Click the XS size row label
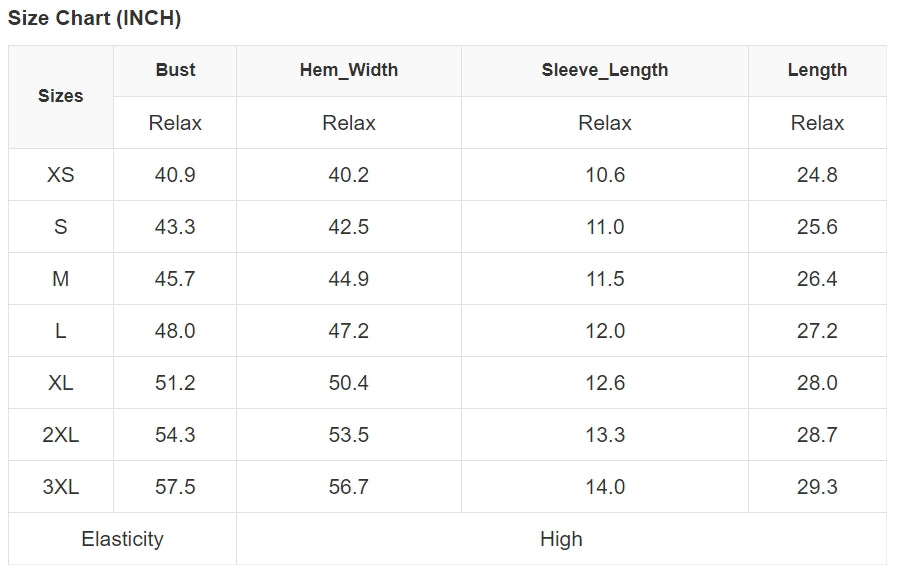Screen dimensions: 900x577 click(60, 175)
